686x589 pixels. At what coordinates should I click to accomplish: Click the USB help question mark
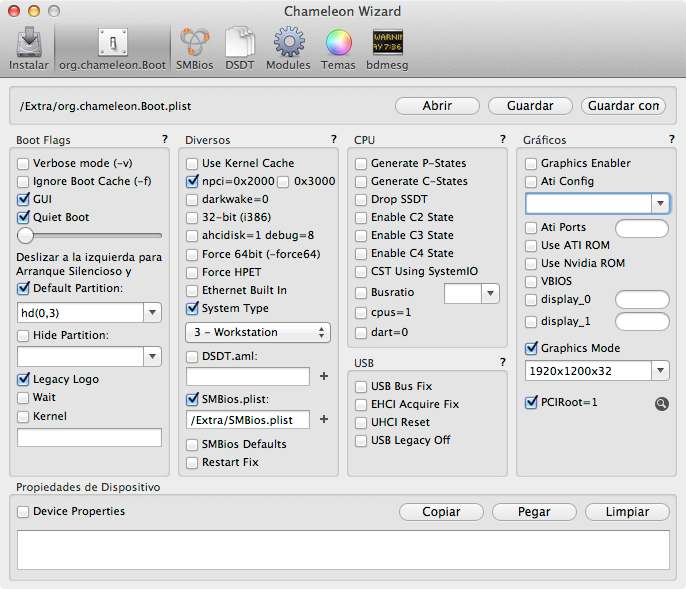coord(502,362)
